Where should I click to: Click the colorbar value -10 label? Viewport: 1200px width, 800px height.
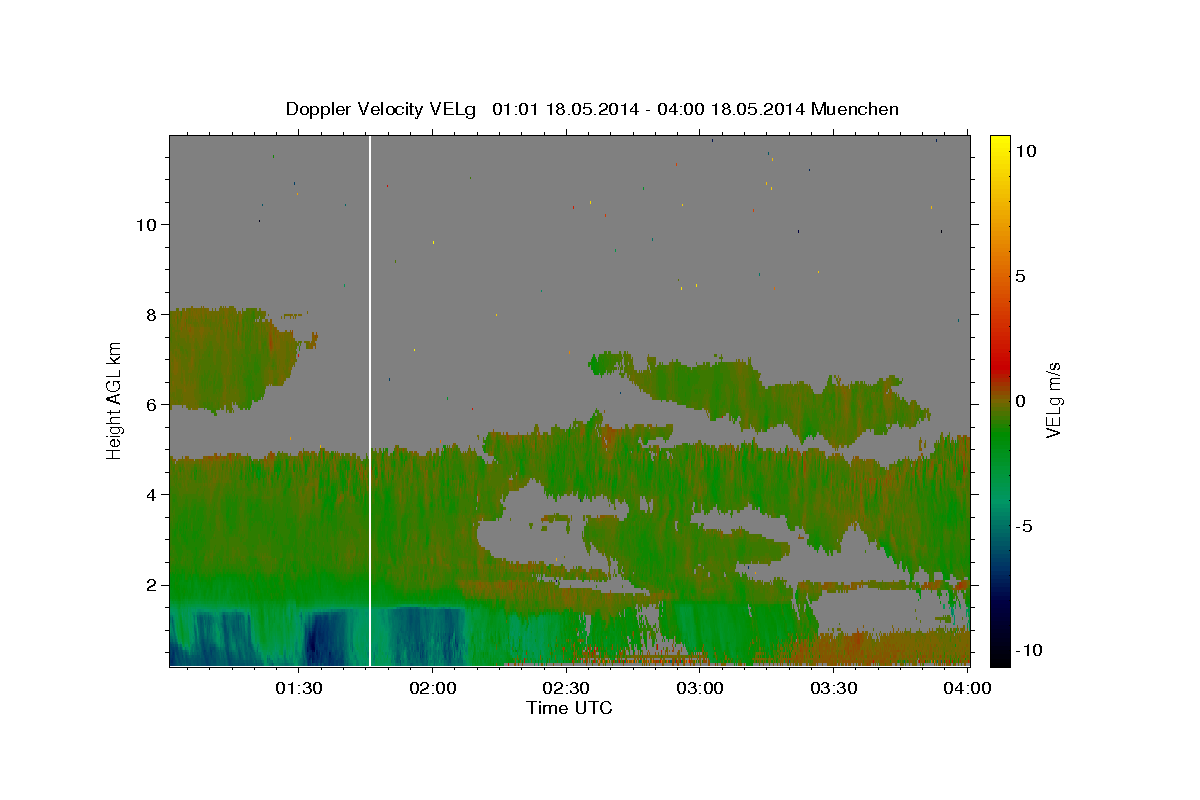pos(1028,651)
